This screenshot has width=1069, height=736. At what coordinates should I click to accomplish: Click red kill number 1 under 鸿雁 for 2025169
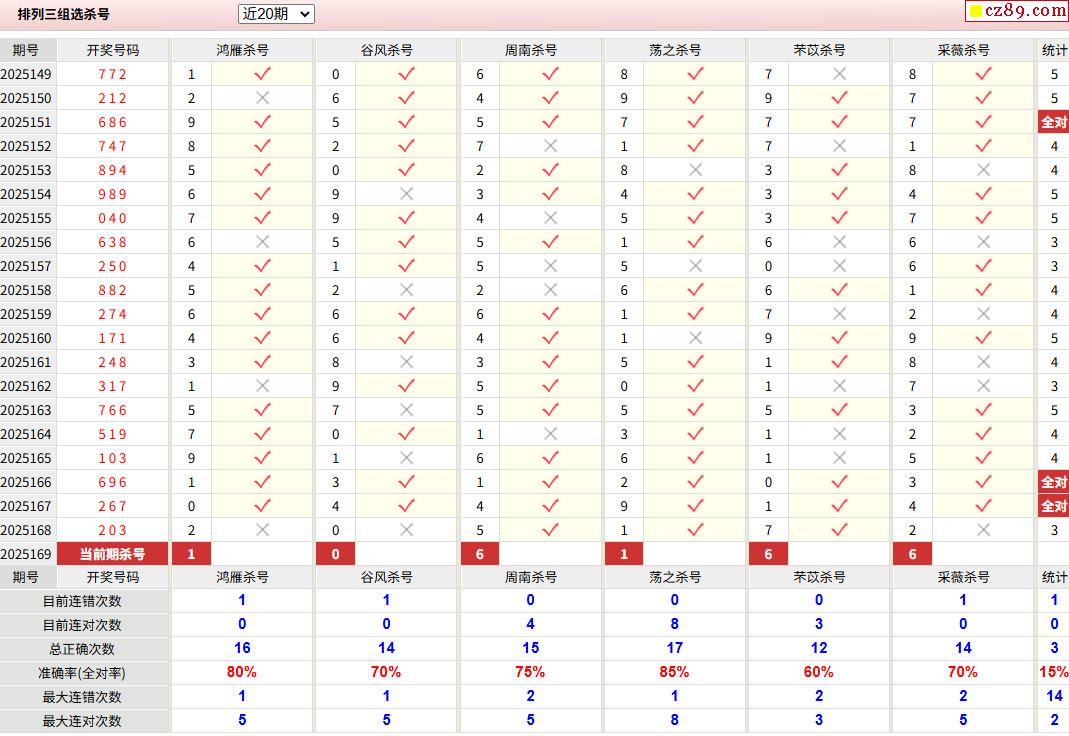click(x=192, y=554)
